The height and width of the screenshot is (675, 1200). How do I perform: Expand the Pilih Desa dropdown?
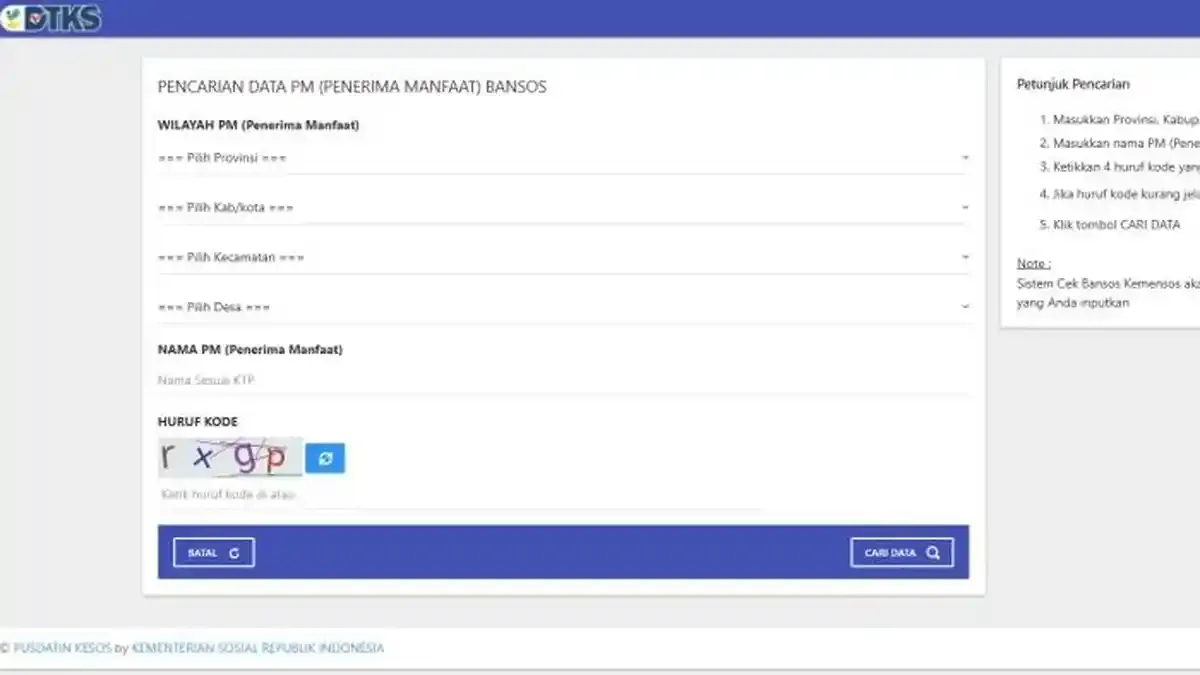560,306
